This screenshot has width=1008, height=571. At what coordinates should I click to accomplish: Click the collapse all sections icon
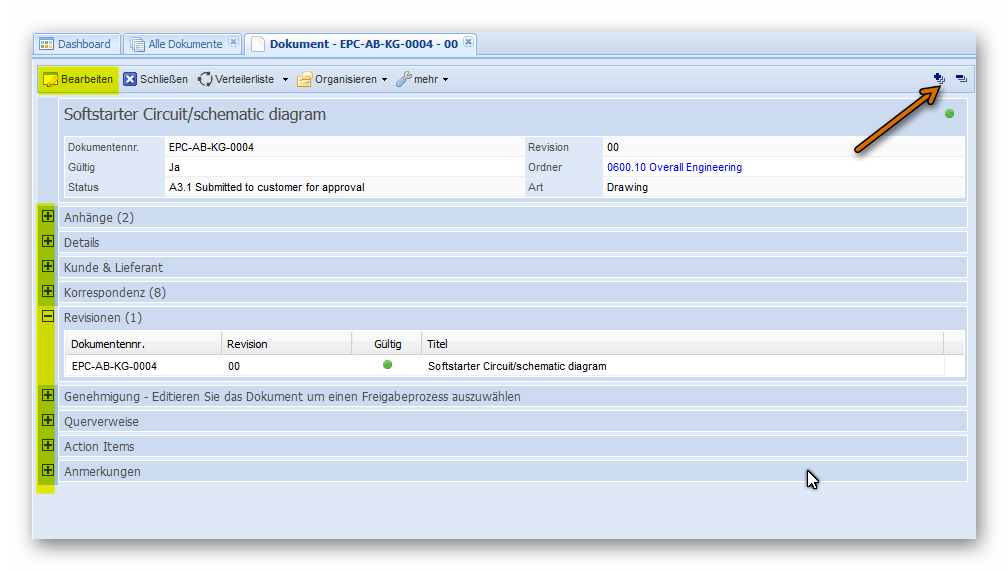coord(961,78)
